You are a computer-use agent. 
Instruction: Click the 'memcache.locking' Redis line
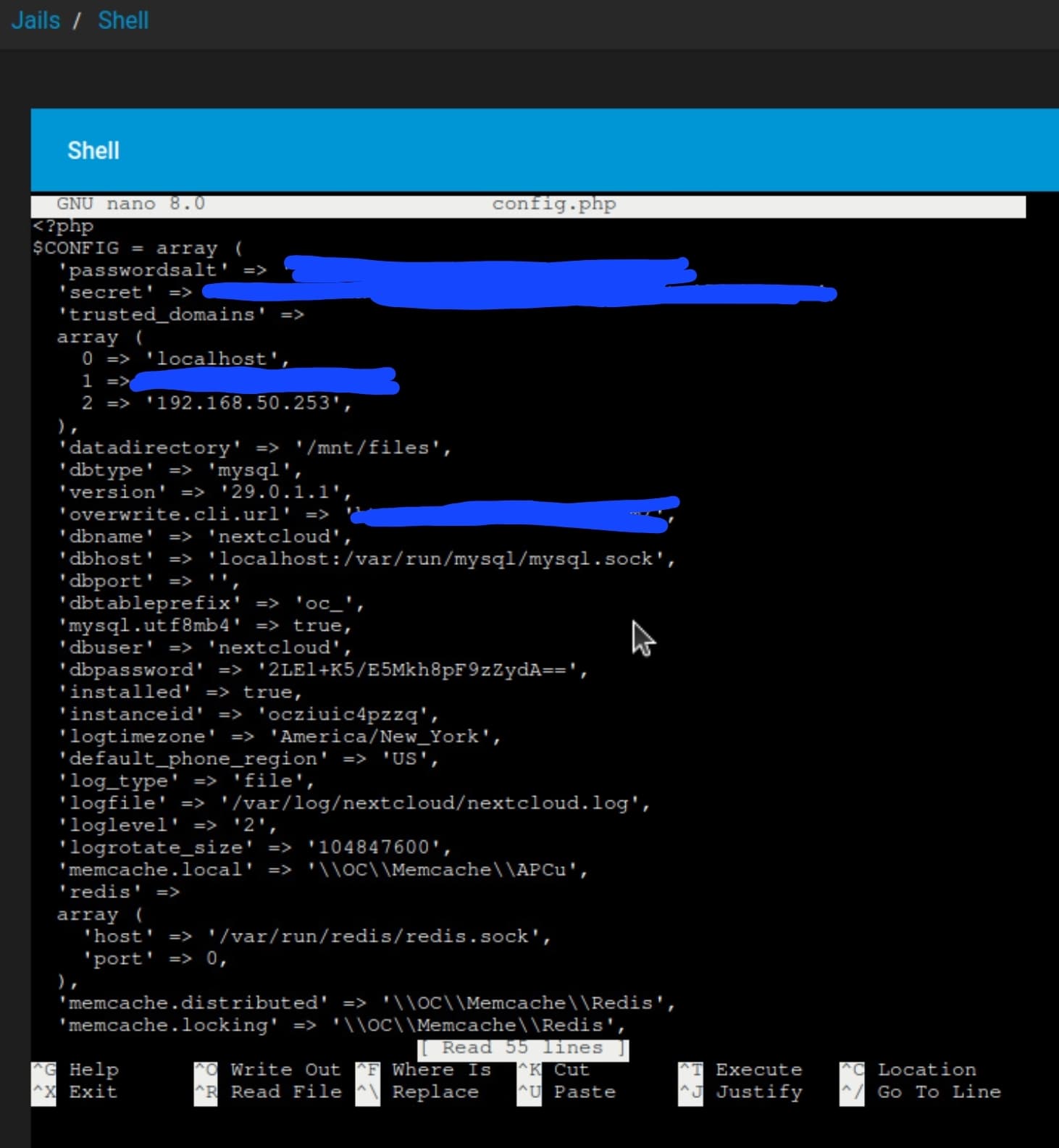pos(342,1025)
